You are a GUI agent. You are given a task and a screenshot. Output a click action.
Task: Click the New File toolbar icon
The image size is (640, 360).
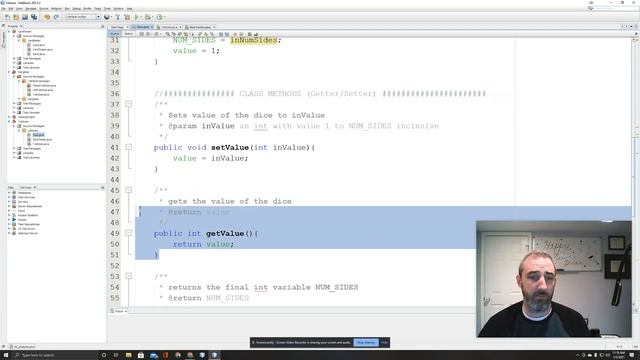[x=7, y=17]
